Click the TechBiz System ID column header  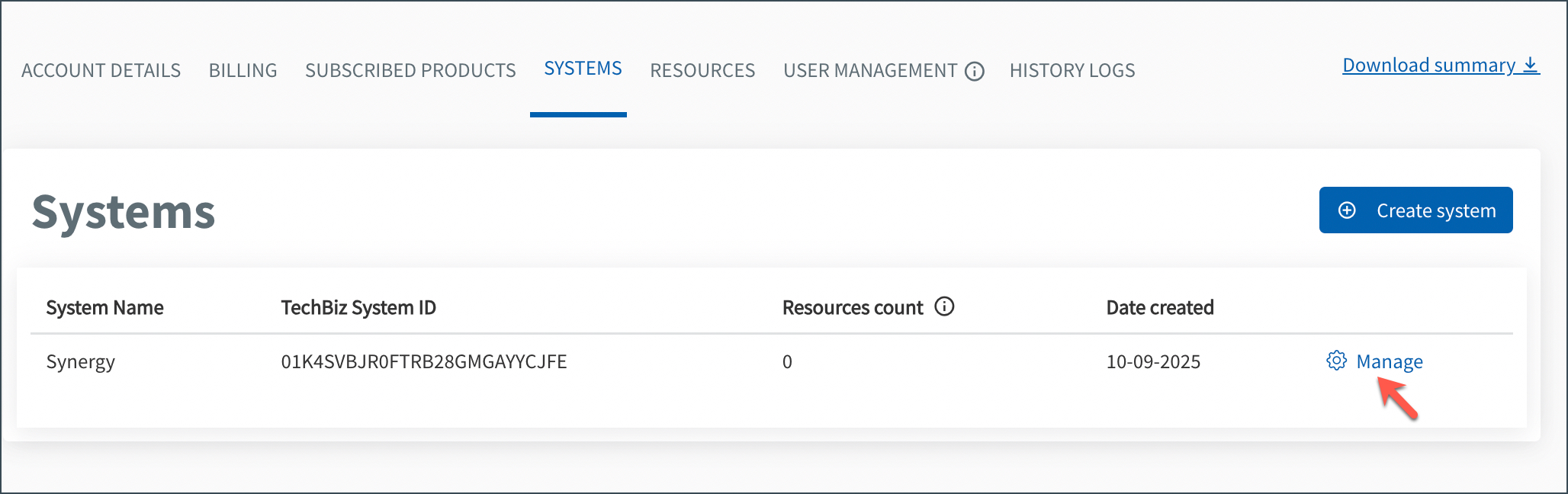tap(358, 308)
